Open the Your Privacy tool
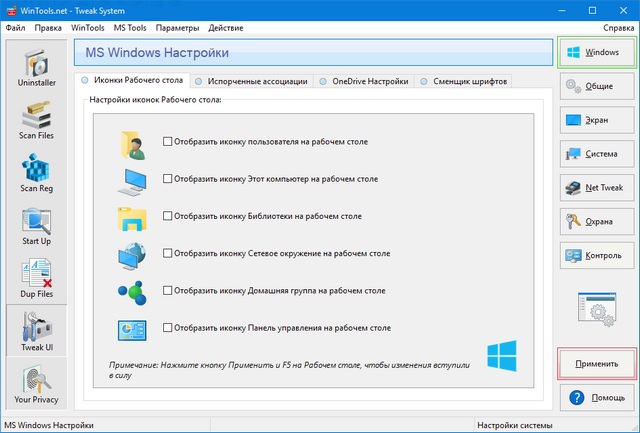 click(x=35, y=385)
